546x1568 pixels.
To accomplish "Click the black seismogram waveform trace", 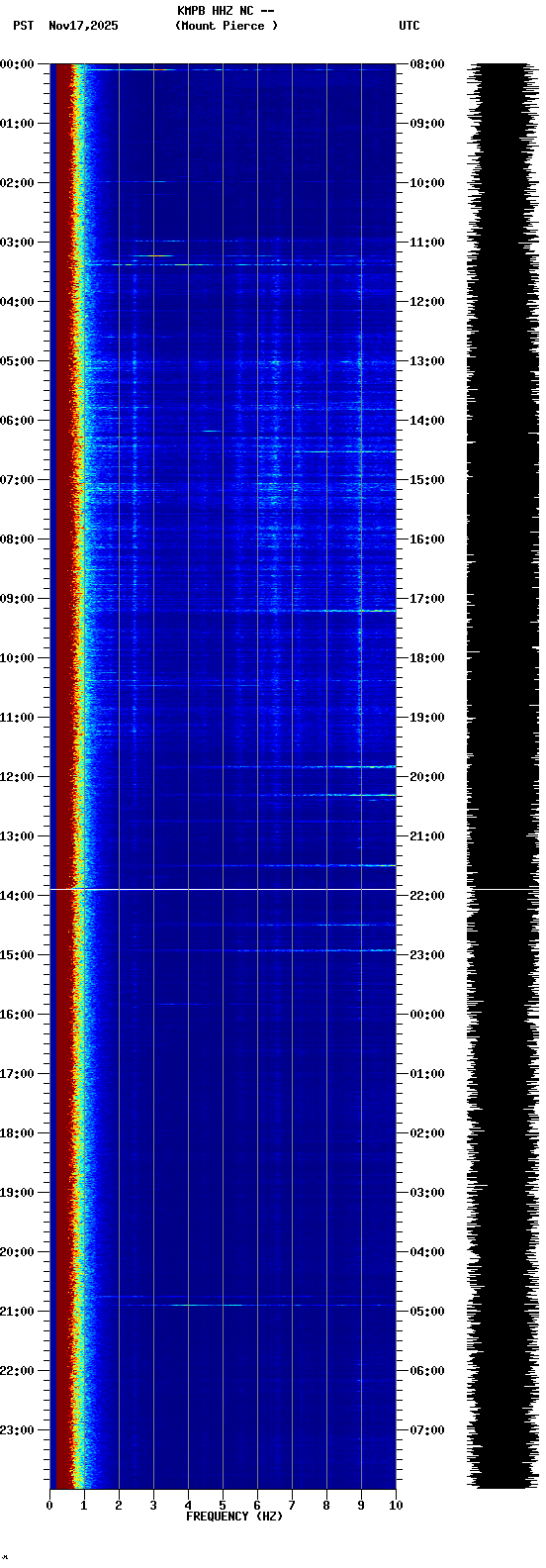I will click(x=503, y=776).
